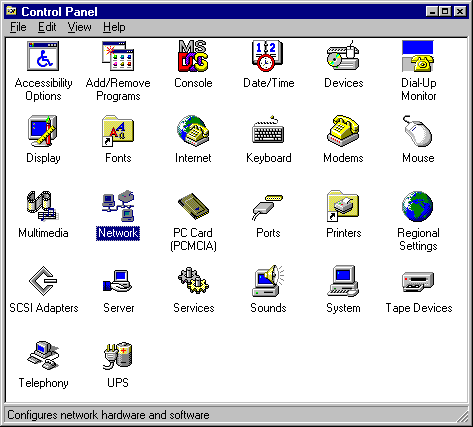Select the Accessibility Options icon
473x427 pixels.
click(x=43, y=56)
